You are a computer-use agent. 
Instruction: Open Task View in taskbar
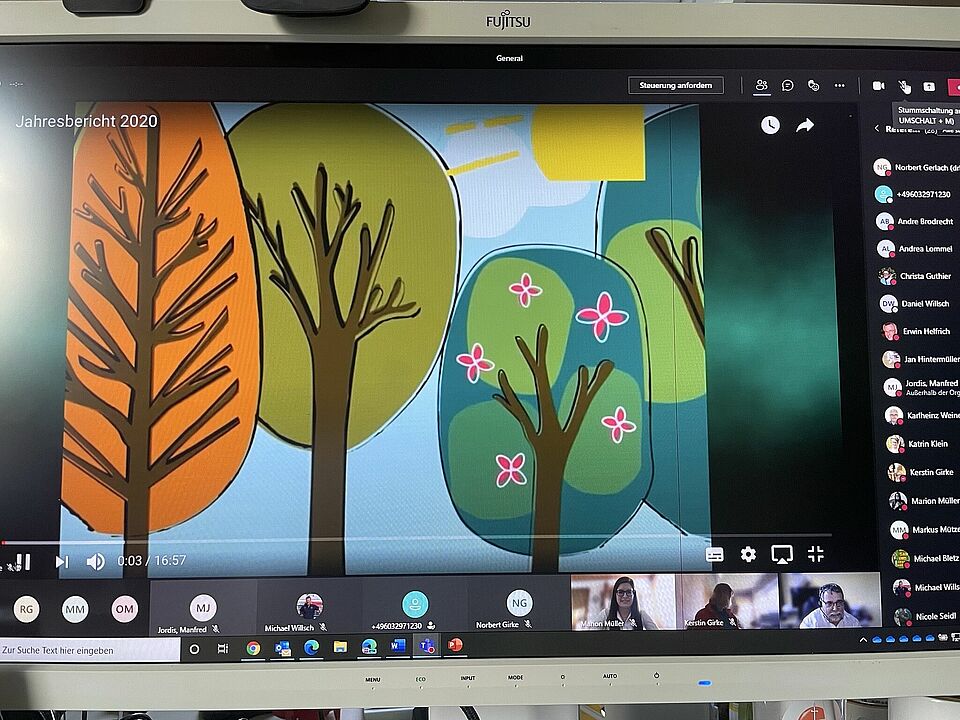click(223, 648)
